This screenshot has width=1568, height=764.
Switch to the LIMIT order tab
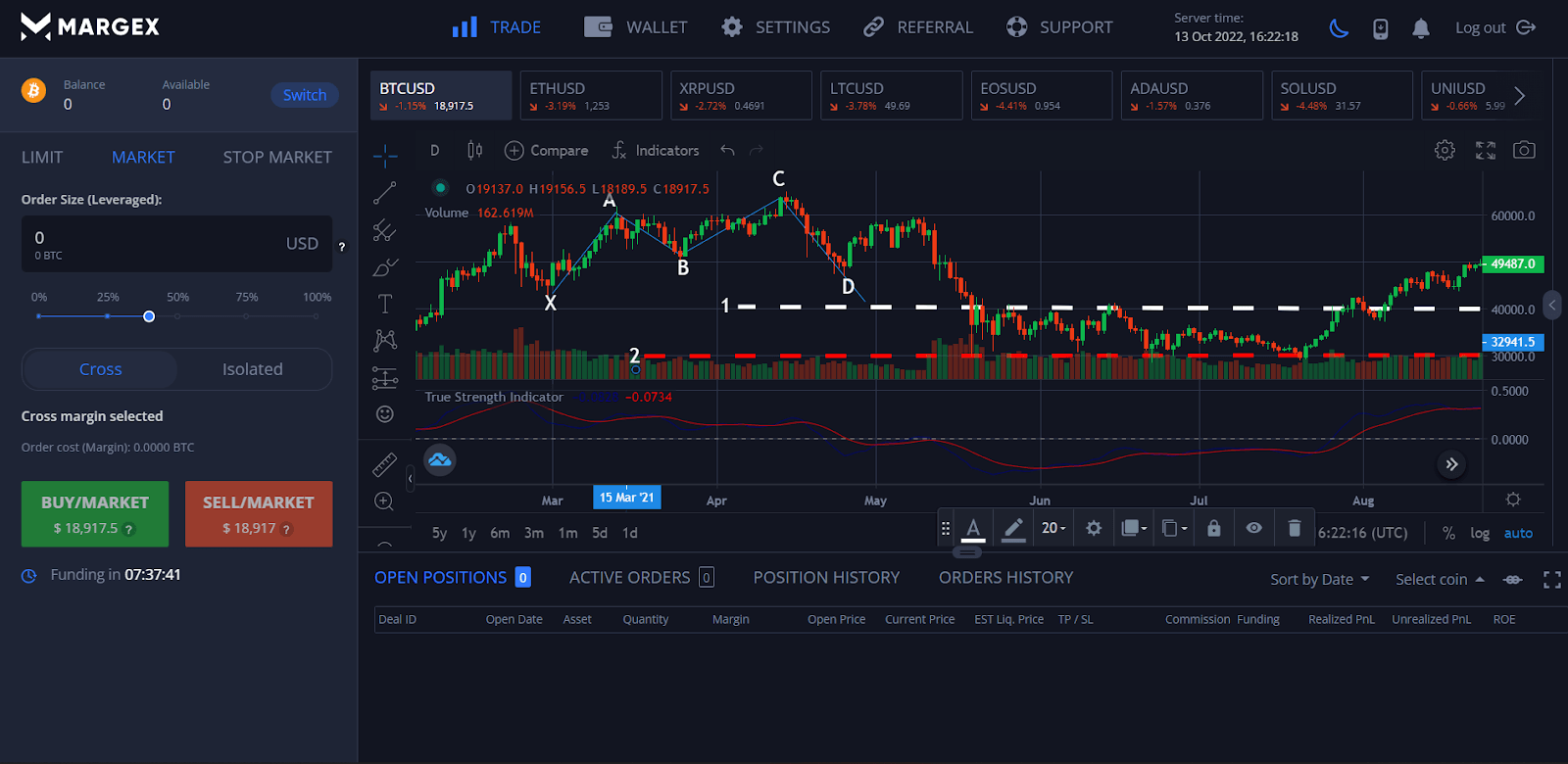tap(42, 157)
